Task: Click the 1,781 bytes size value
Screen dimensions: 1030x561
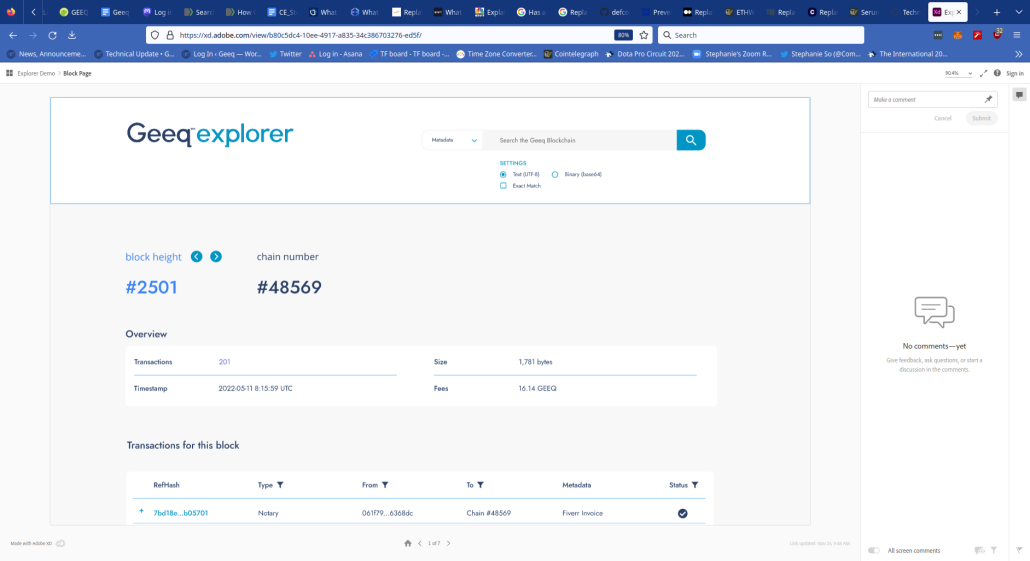Action: [535, 362]
